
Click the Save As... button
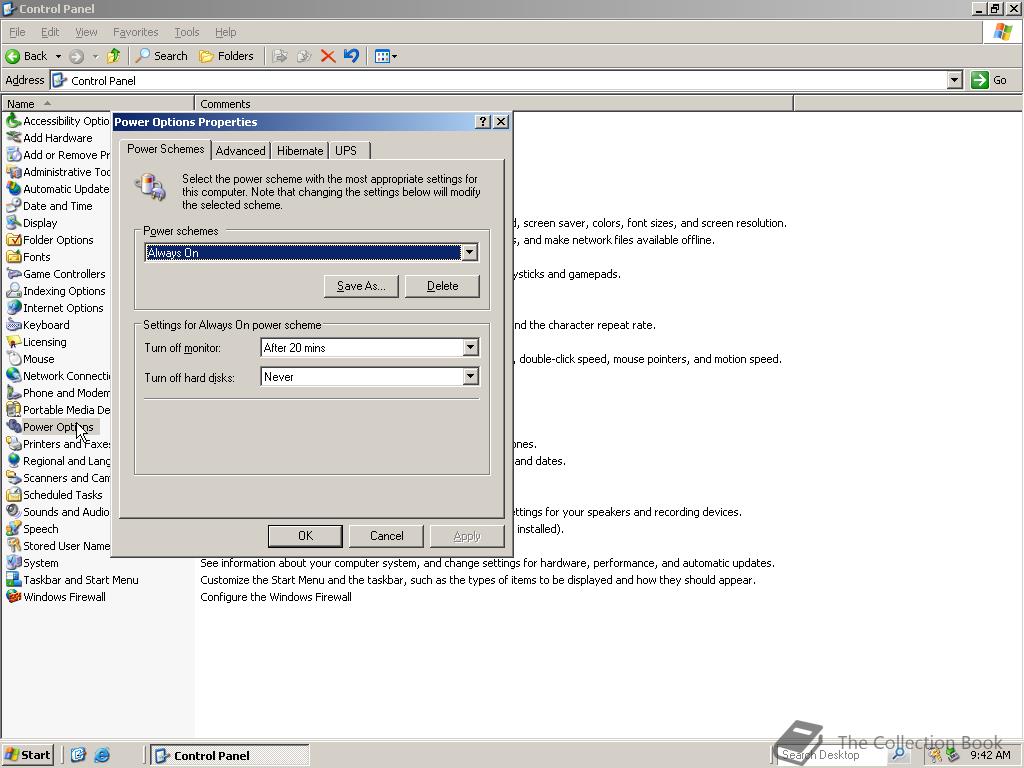click(x=361, y=286)
